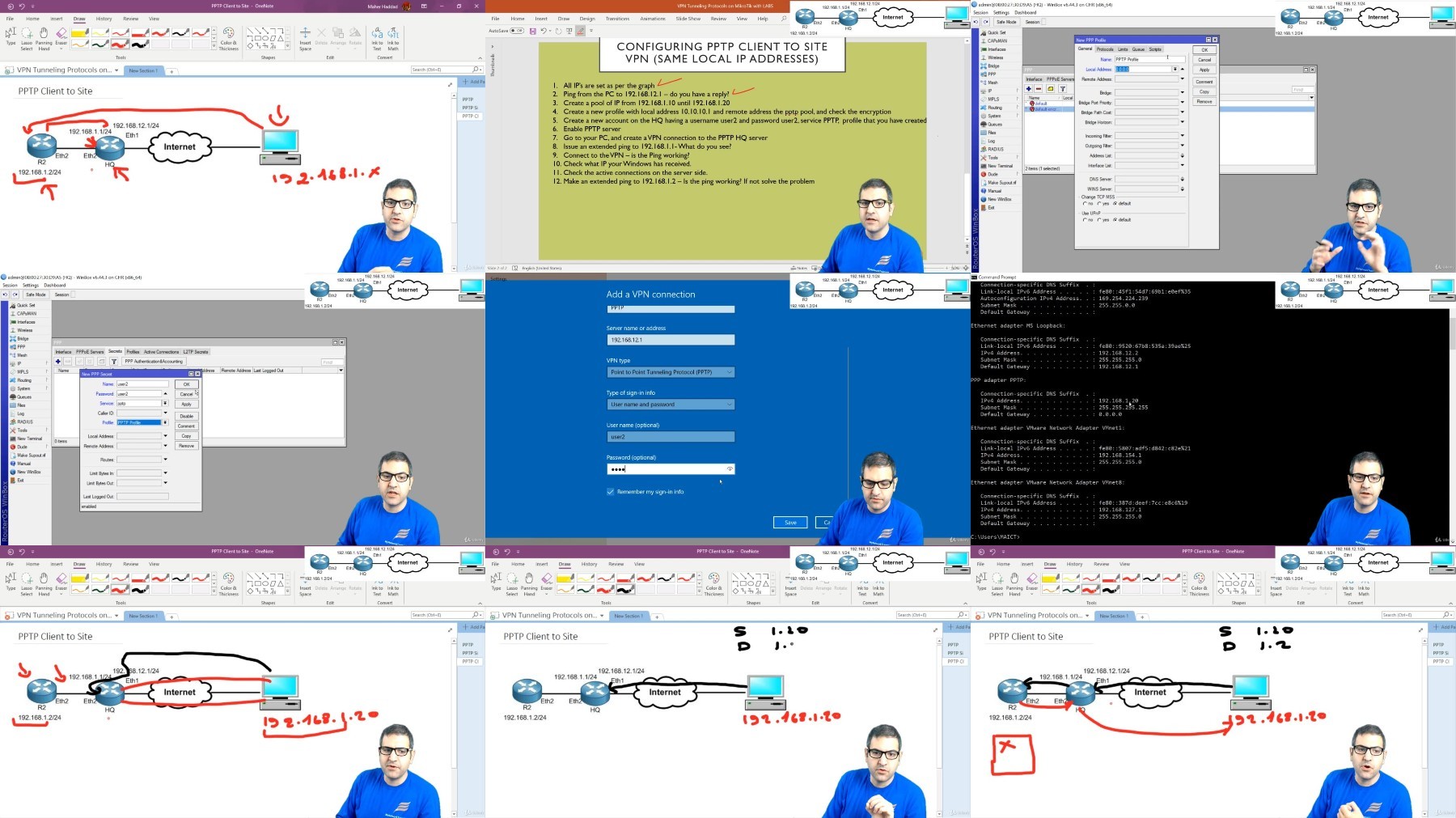Select 'default' under Change TCP MSS

pyautogui.click(x=1115, y=204)
